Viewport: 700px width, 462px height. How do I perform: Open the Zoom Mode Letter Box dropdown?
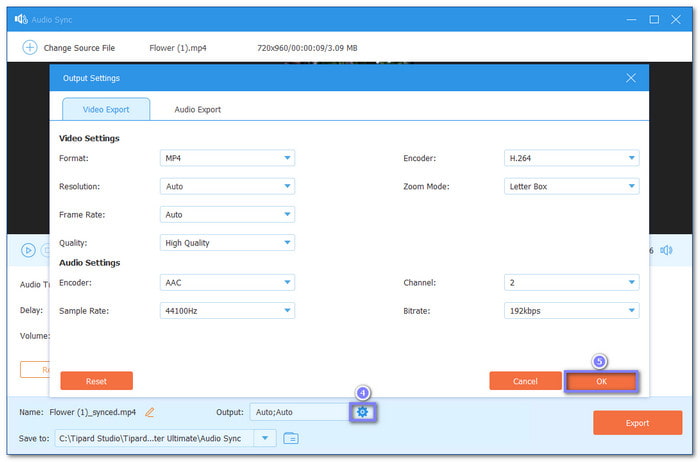[x=571, y=186]
